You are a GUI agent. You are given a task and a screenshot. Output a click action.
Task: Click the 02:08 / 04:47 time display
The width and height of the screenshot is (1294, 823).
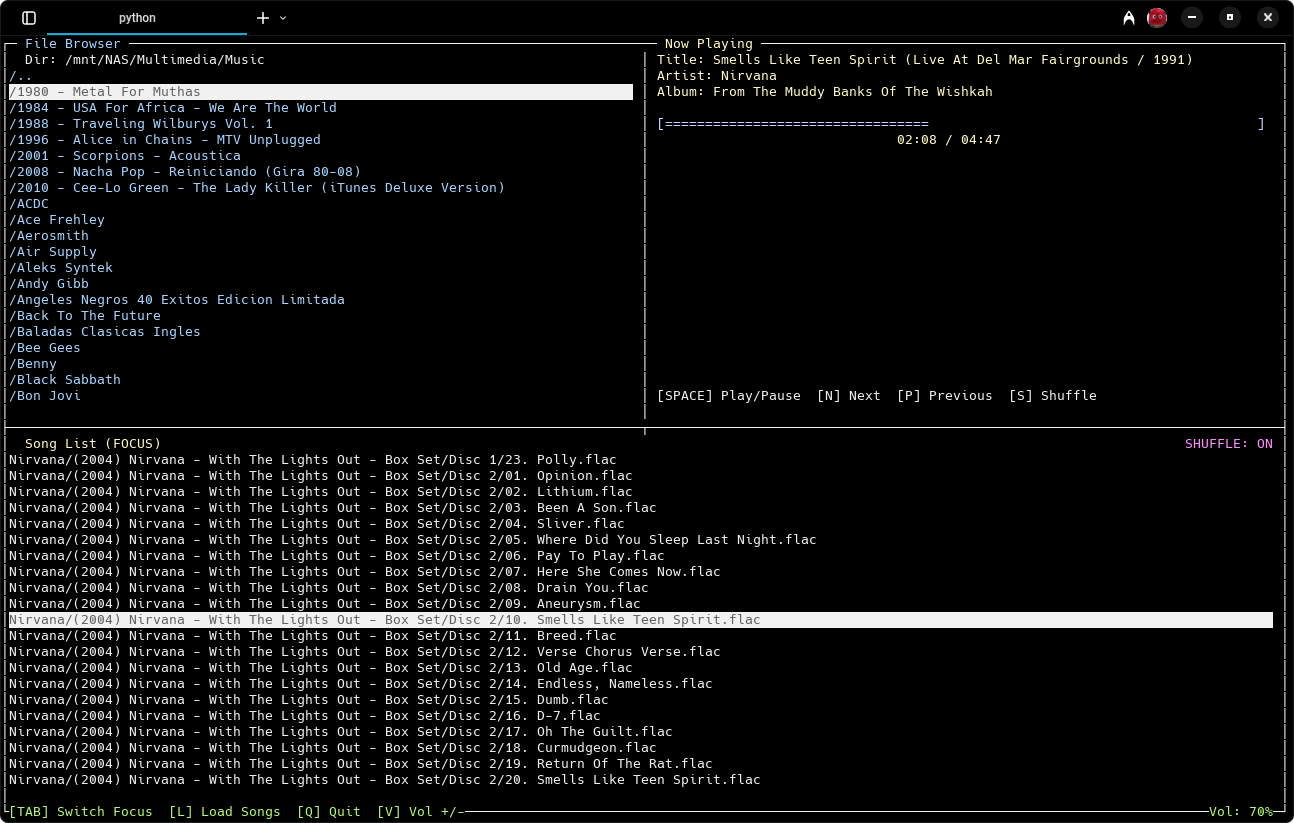click(949, 140)
